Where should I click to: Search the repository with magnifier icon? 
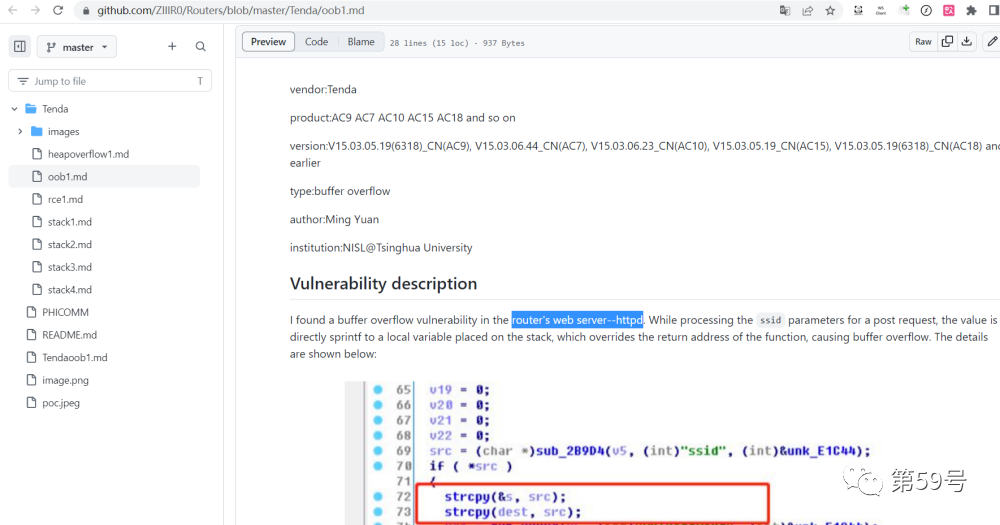click(x=200, y=47)
